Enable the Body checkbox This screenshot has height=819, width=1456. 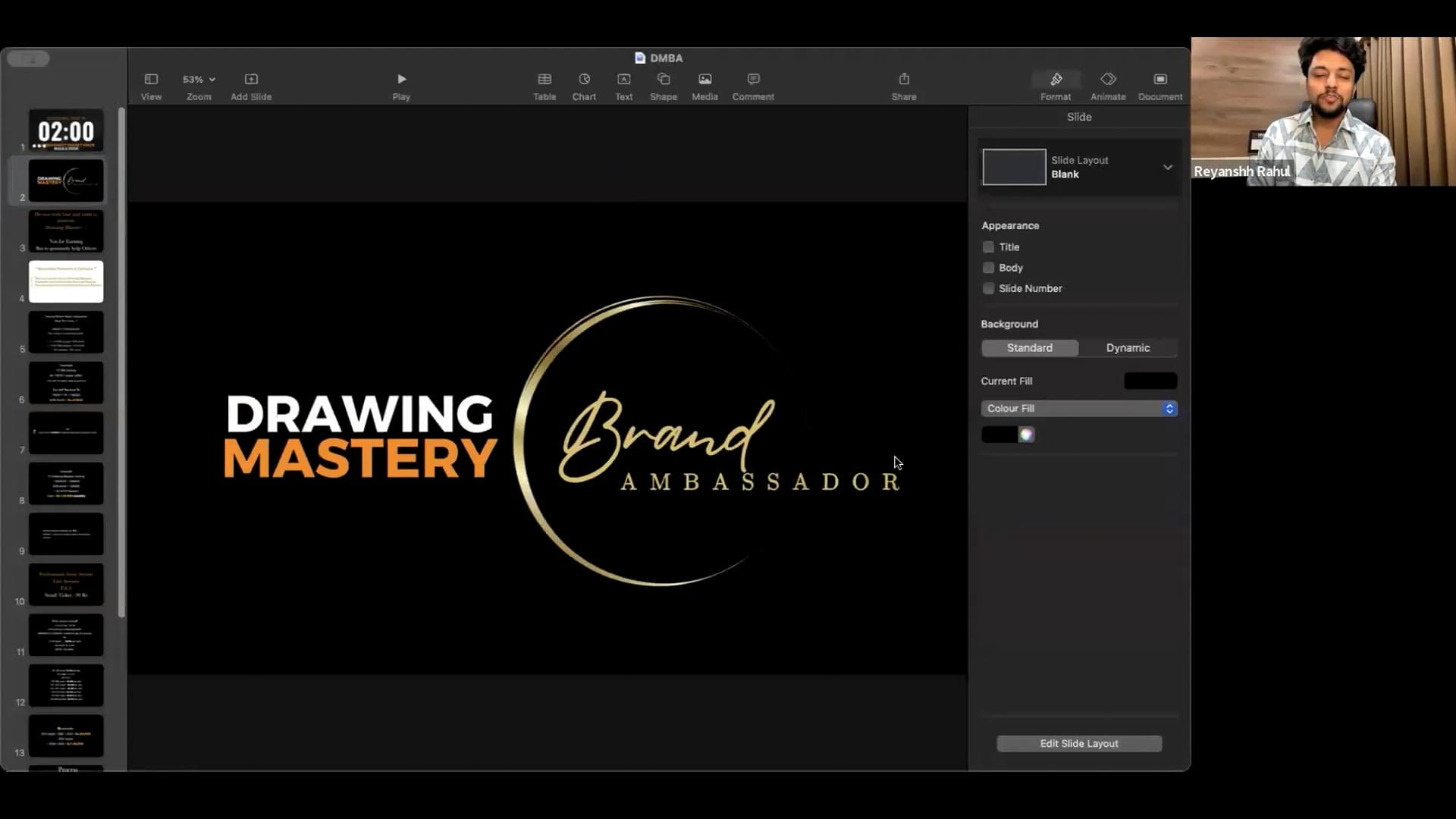(x=988, y=268)
